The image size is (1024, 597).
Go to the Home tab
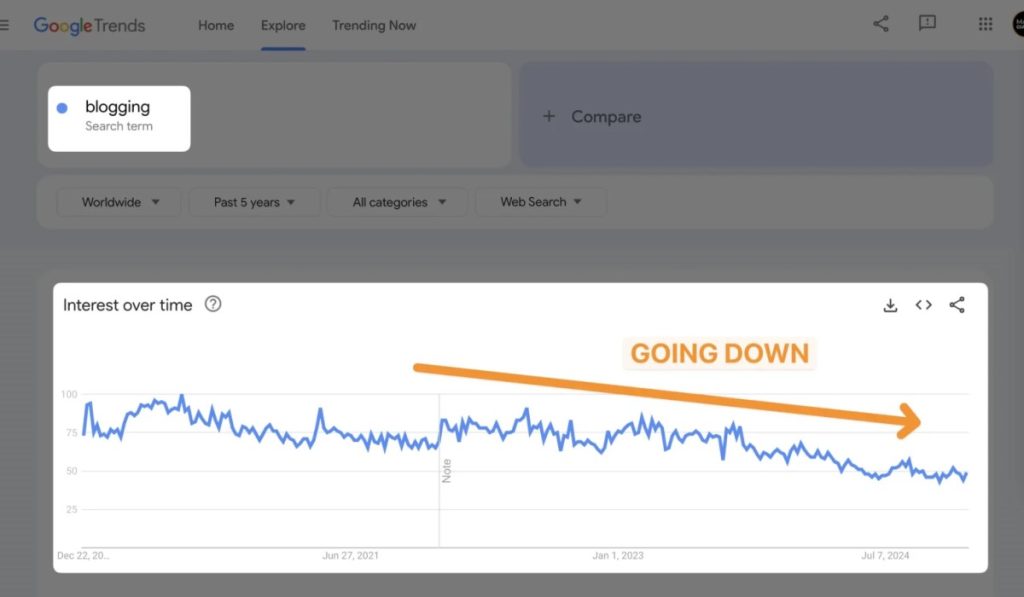pos(216,25)
